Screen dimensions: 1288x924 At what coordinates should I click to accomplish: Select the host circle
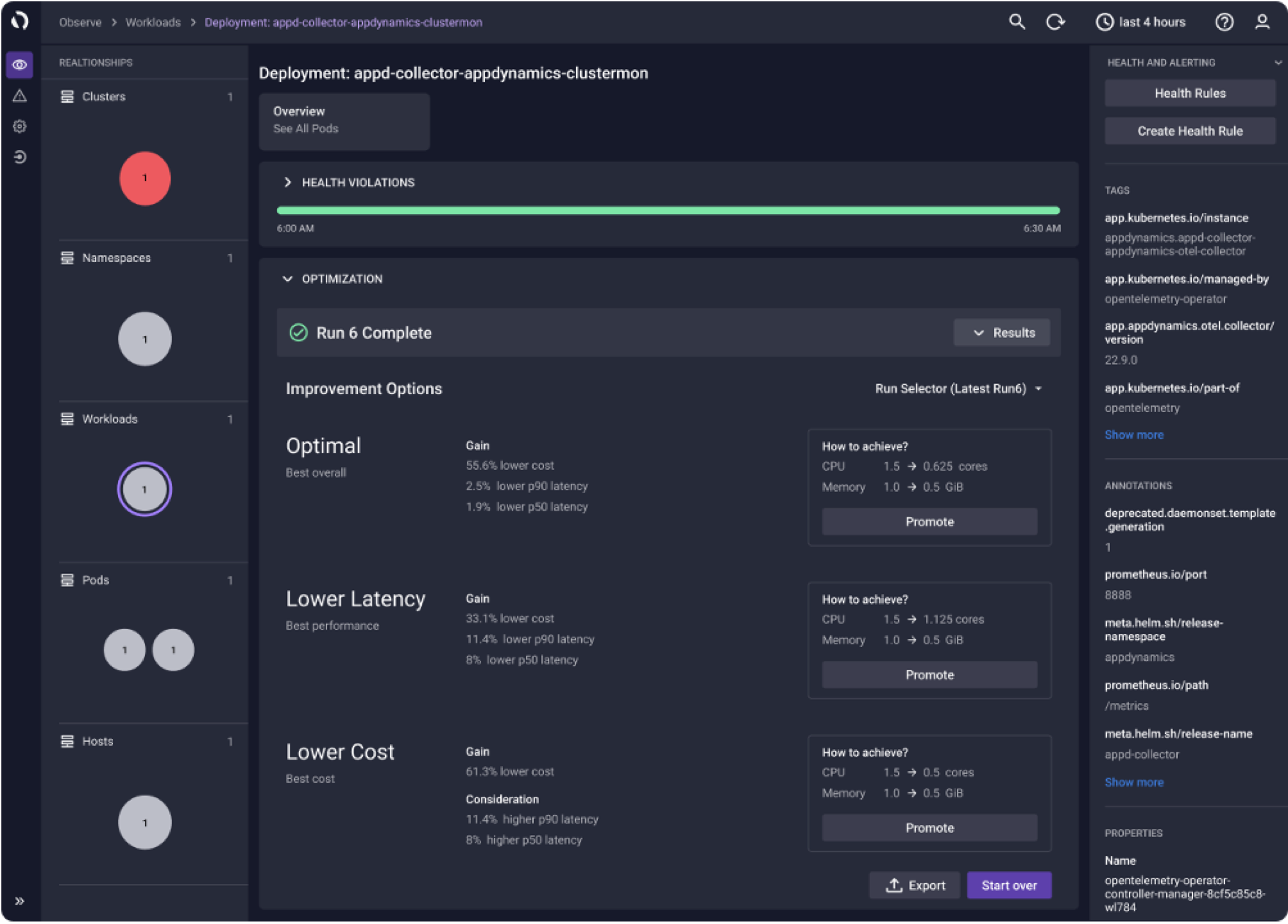(145, 822)
